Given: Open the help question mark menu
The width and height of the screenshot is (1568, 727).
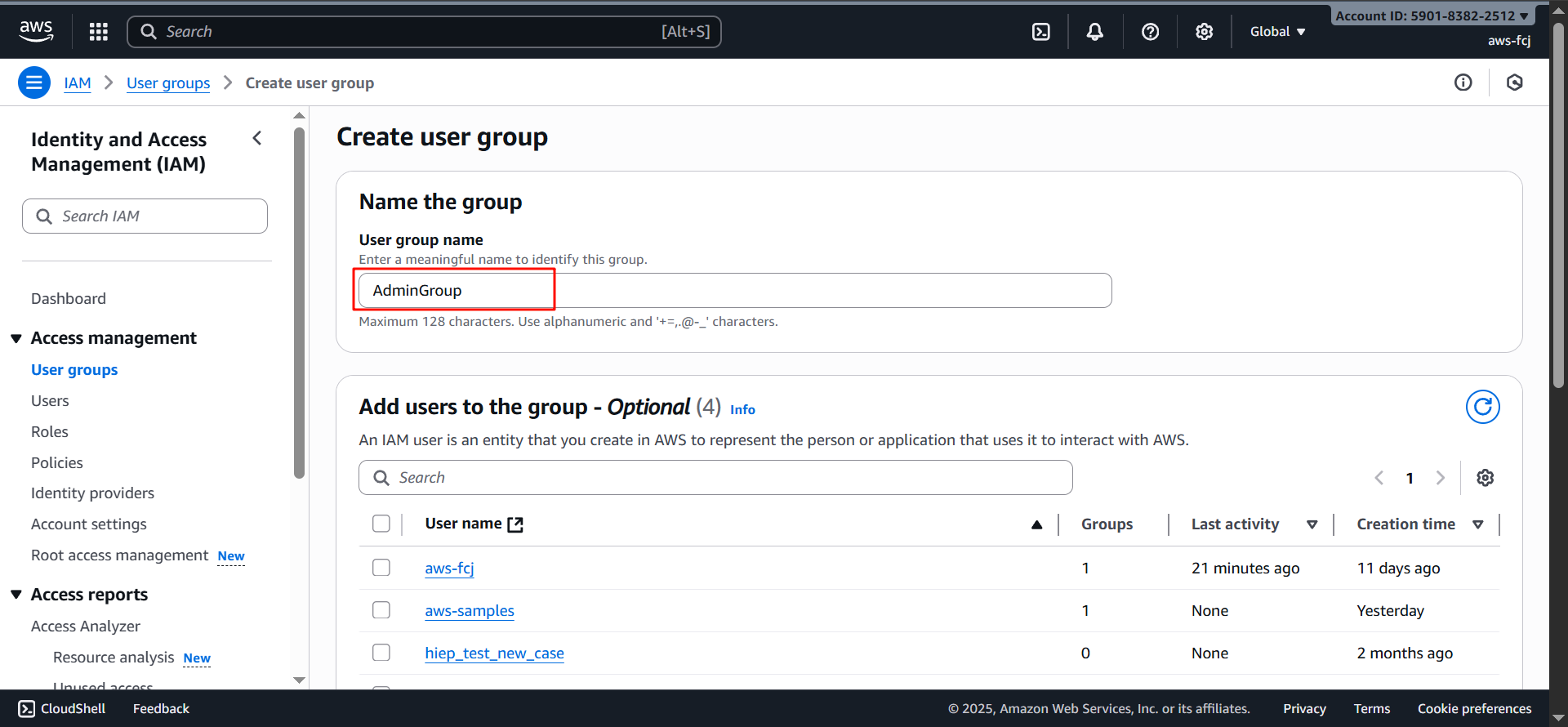Looking at the screenshot, I should (1150, 32).
